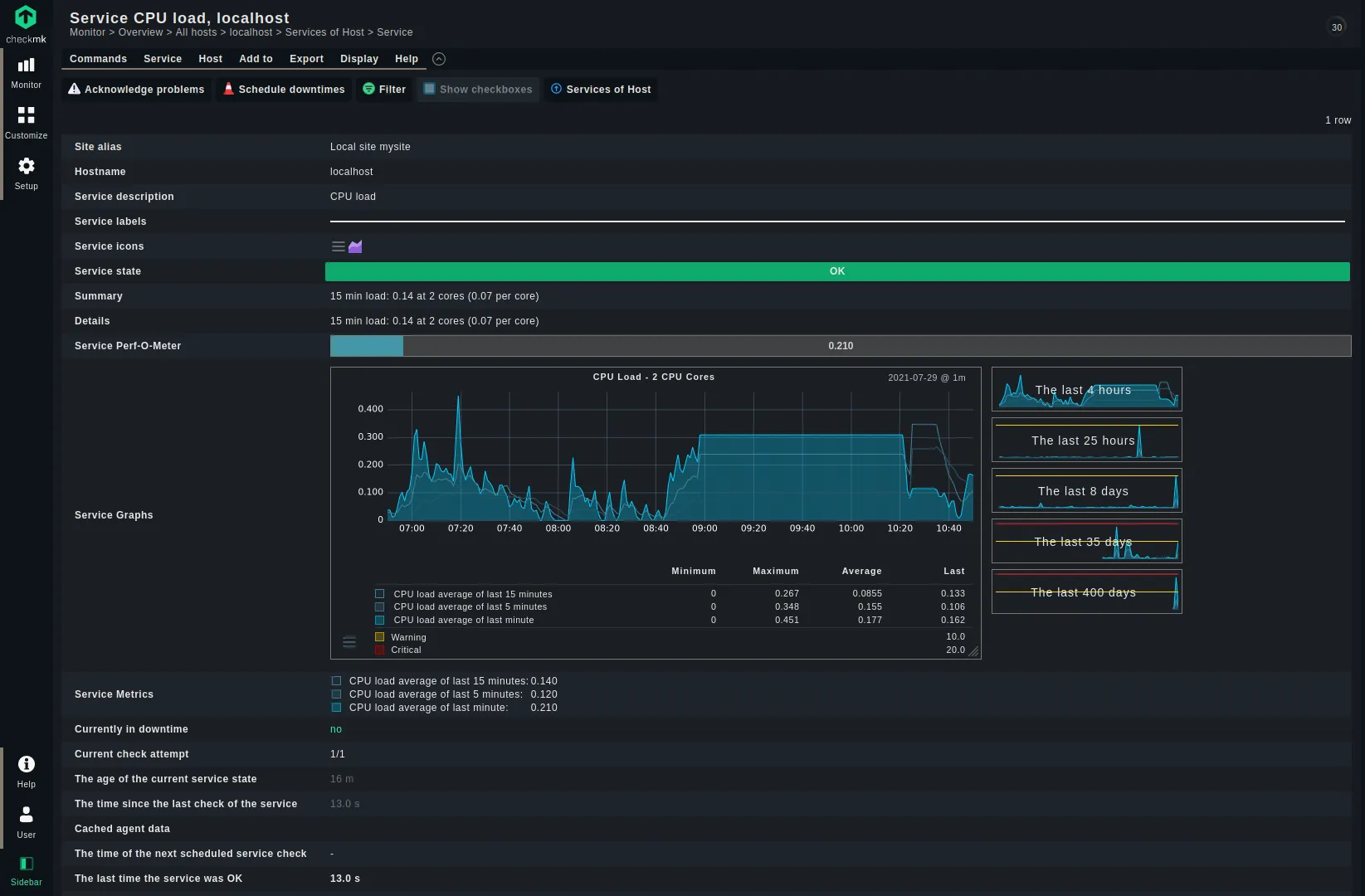This screenshot has height=896, width=1365.
Task: Follow the Overview breadcrumb link
Action: (140, 32)
